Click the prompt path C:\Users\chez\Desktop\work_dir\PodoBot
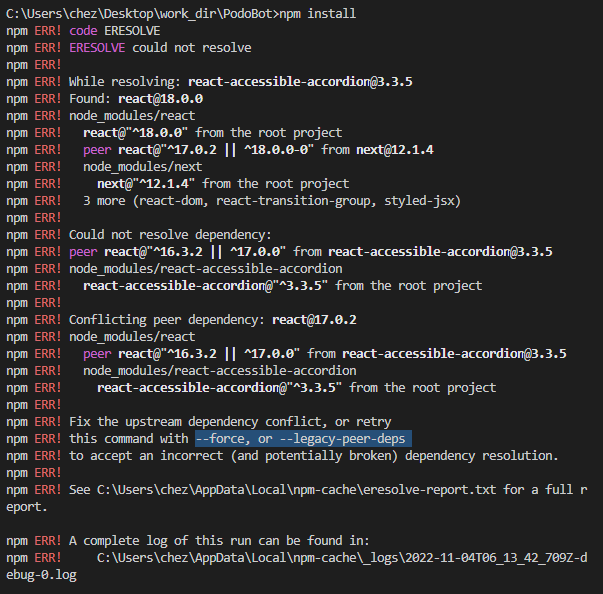The image size is (603, 594). point(141,14)
